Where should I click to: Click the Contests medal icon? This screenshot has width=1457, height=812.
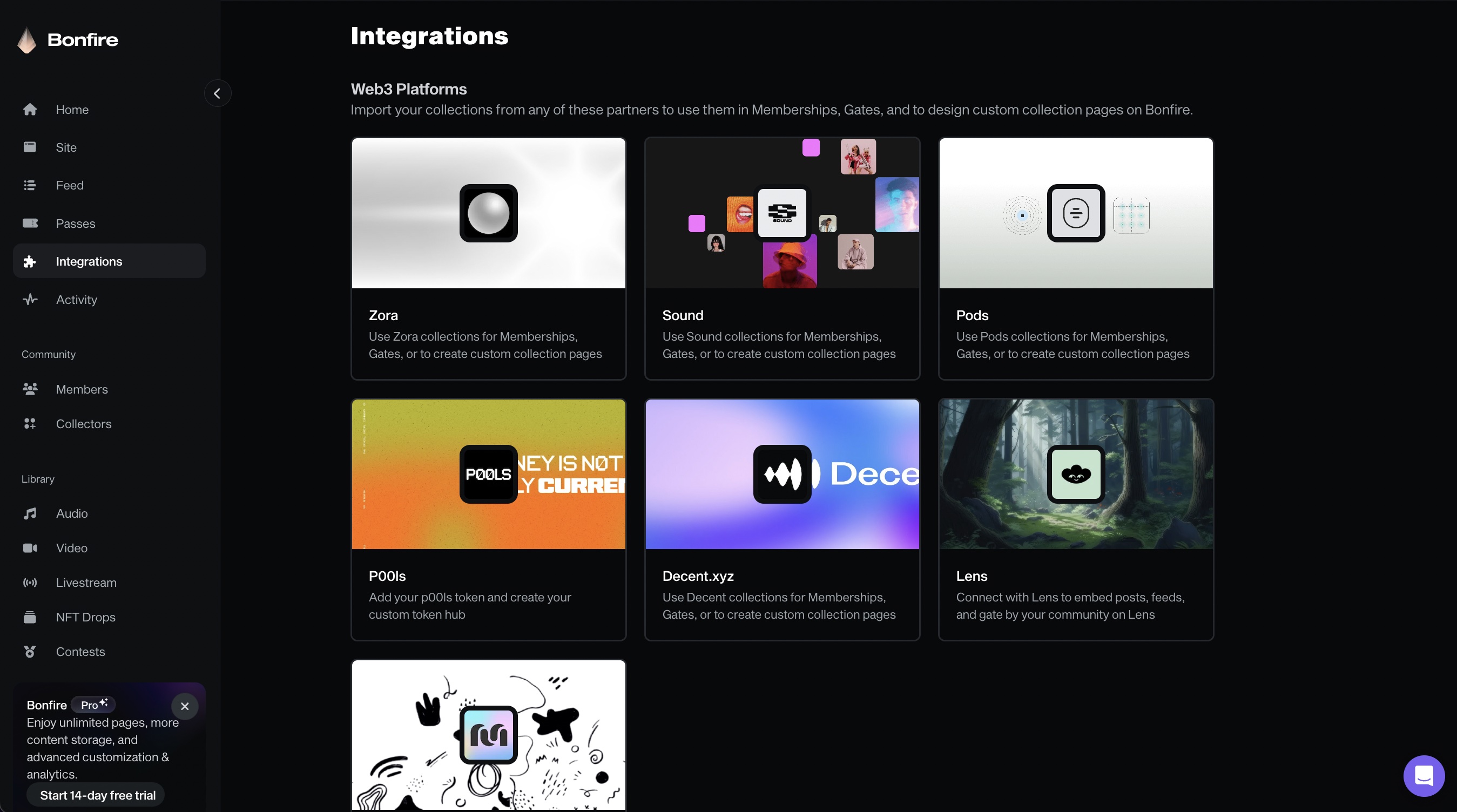(x=30, y=652)
